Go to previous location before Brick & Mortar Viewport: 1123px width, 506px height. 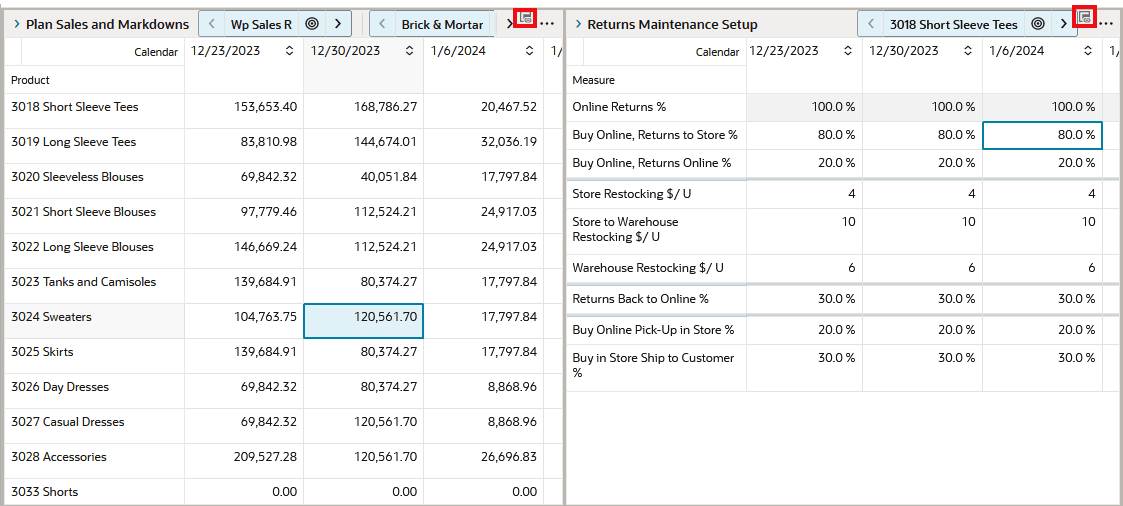(382, 24)
